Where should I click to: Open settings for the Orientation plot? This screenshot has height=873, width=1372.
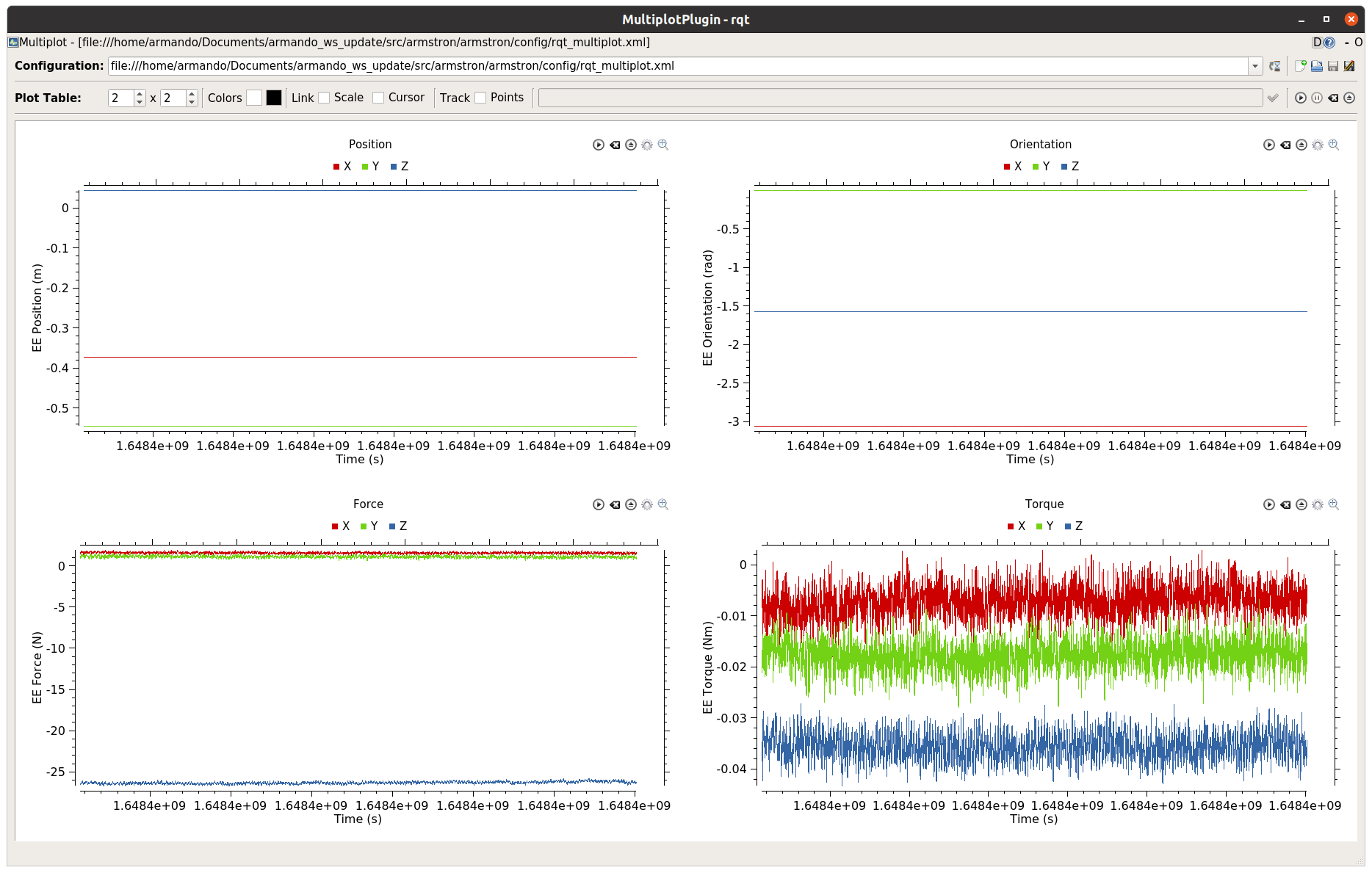(x=1318, y=145)
